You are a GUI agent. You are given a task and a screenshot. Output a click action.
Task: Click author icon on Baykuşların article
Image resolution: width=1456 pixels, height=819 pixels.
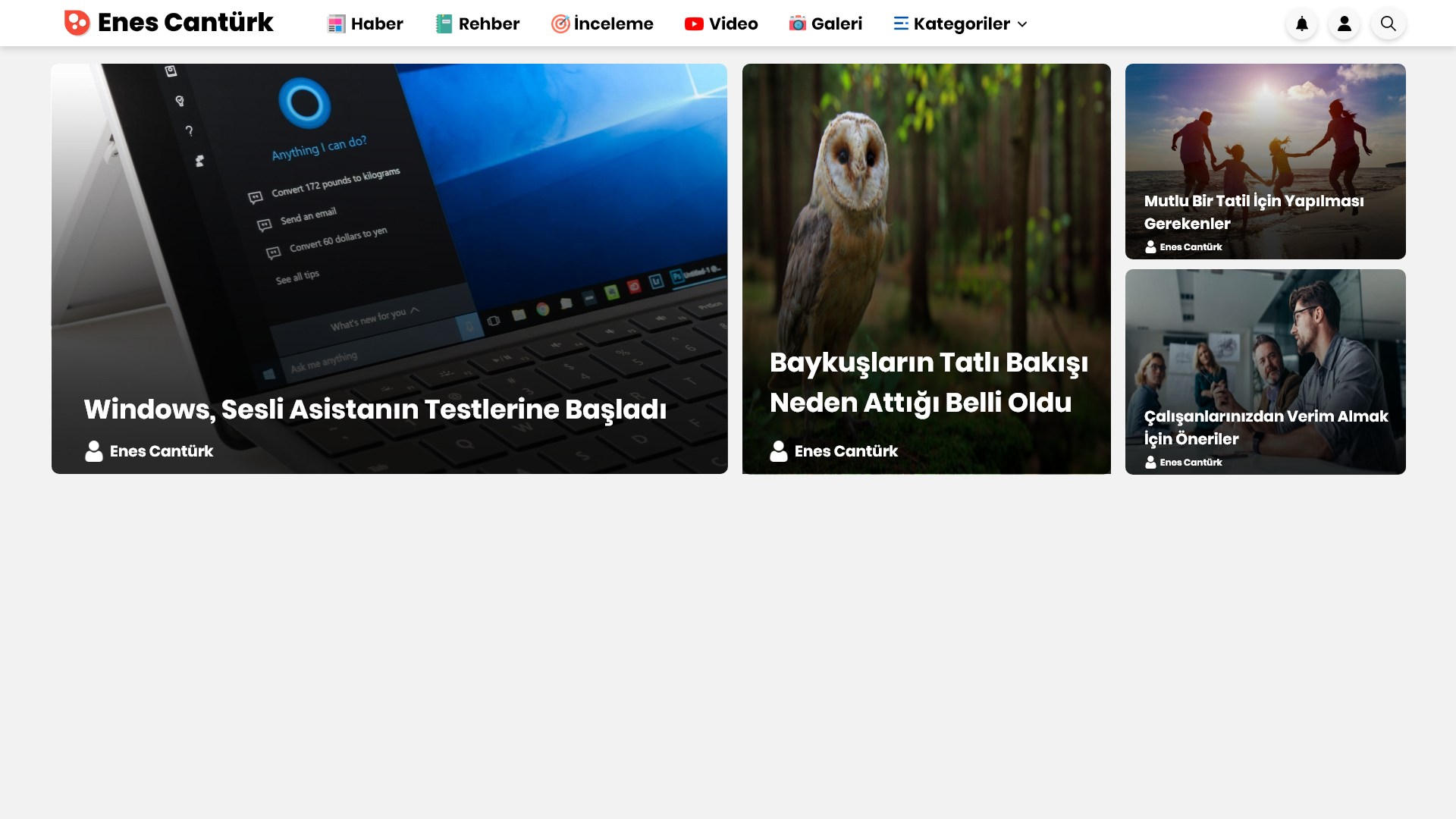pyautogui.click(x=779, y=451)
